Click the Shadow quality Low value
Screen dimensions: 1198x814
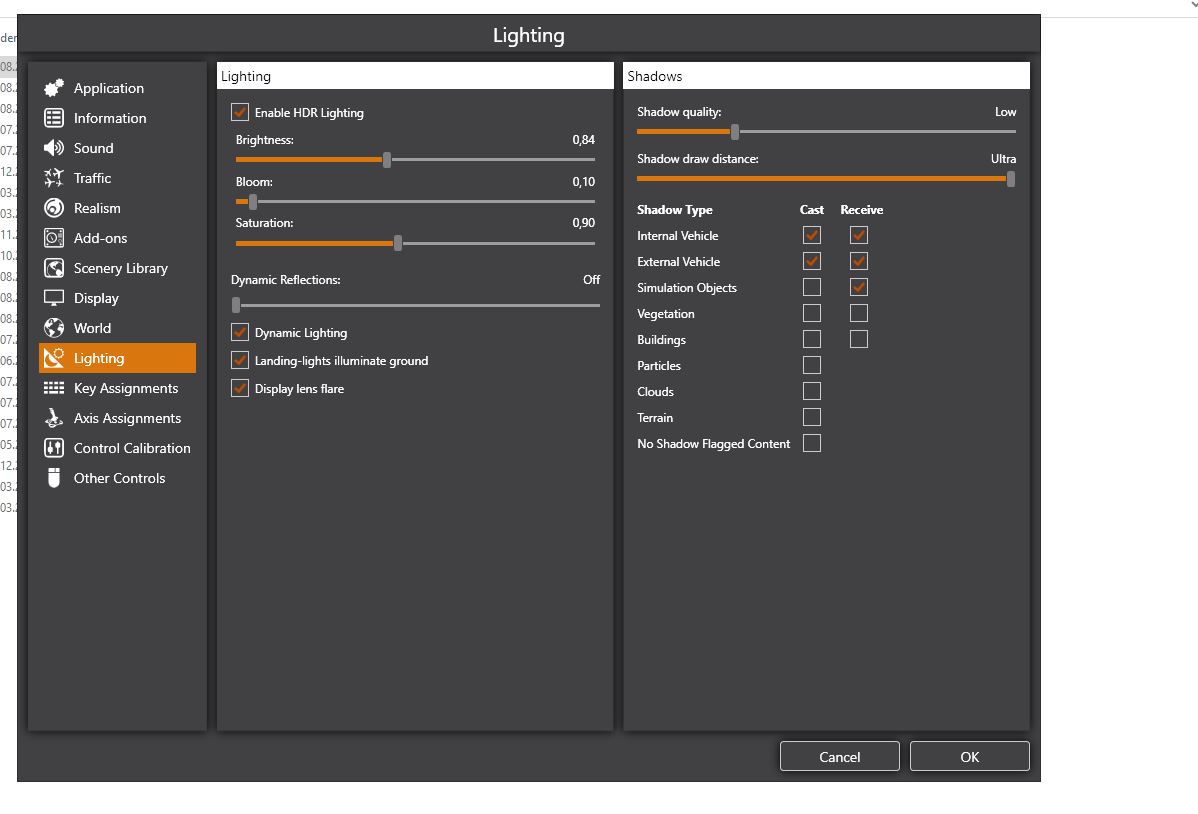pyautogui.click(x=1005, y=112)
